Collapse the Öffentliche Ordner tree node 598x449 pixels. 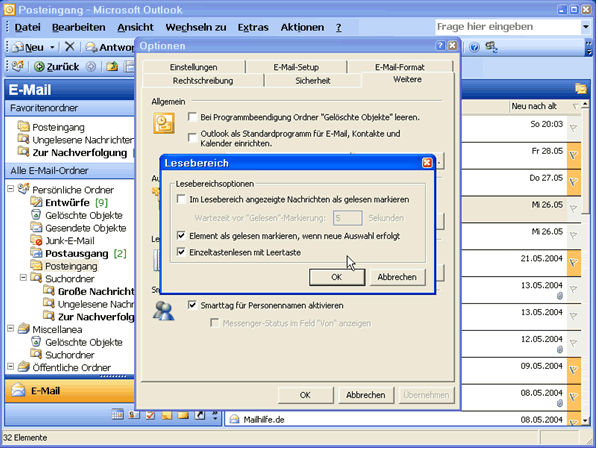(x=11, y=366)
